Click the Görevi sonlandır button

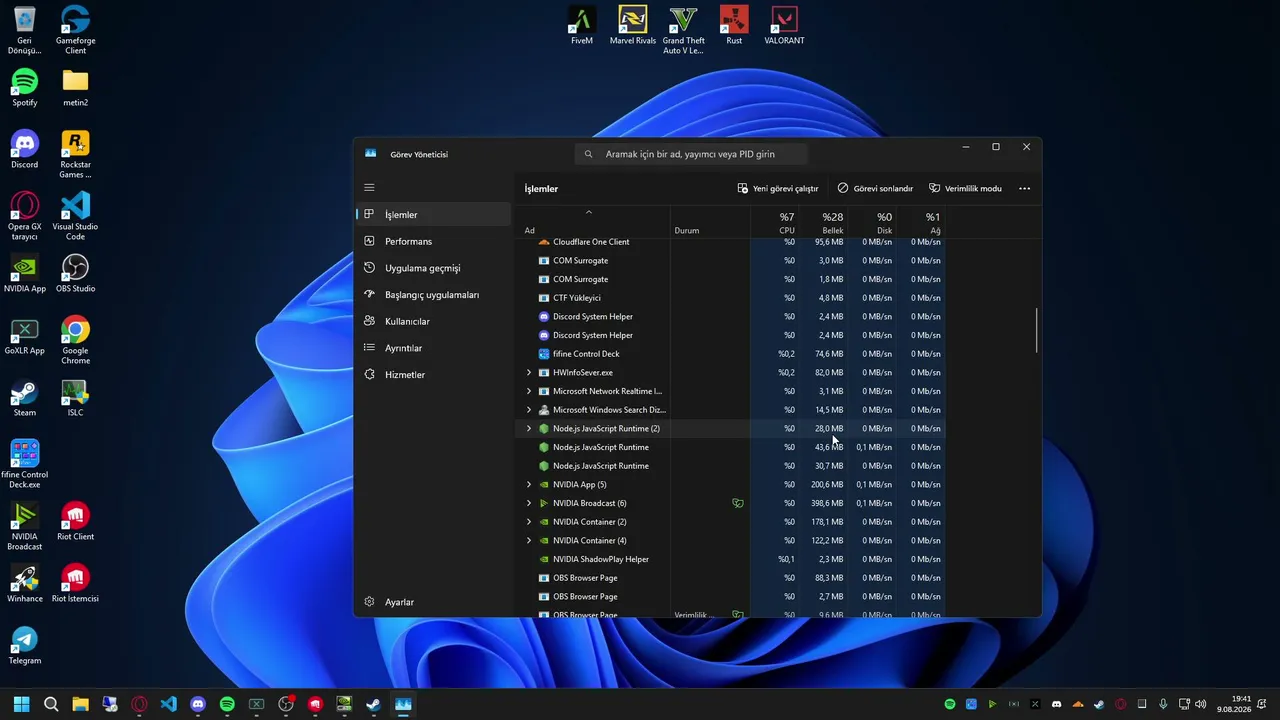coord(875,188)
